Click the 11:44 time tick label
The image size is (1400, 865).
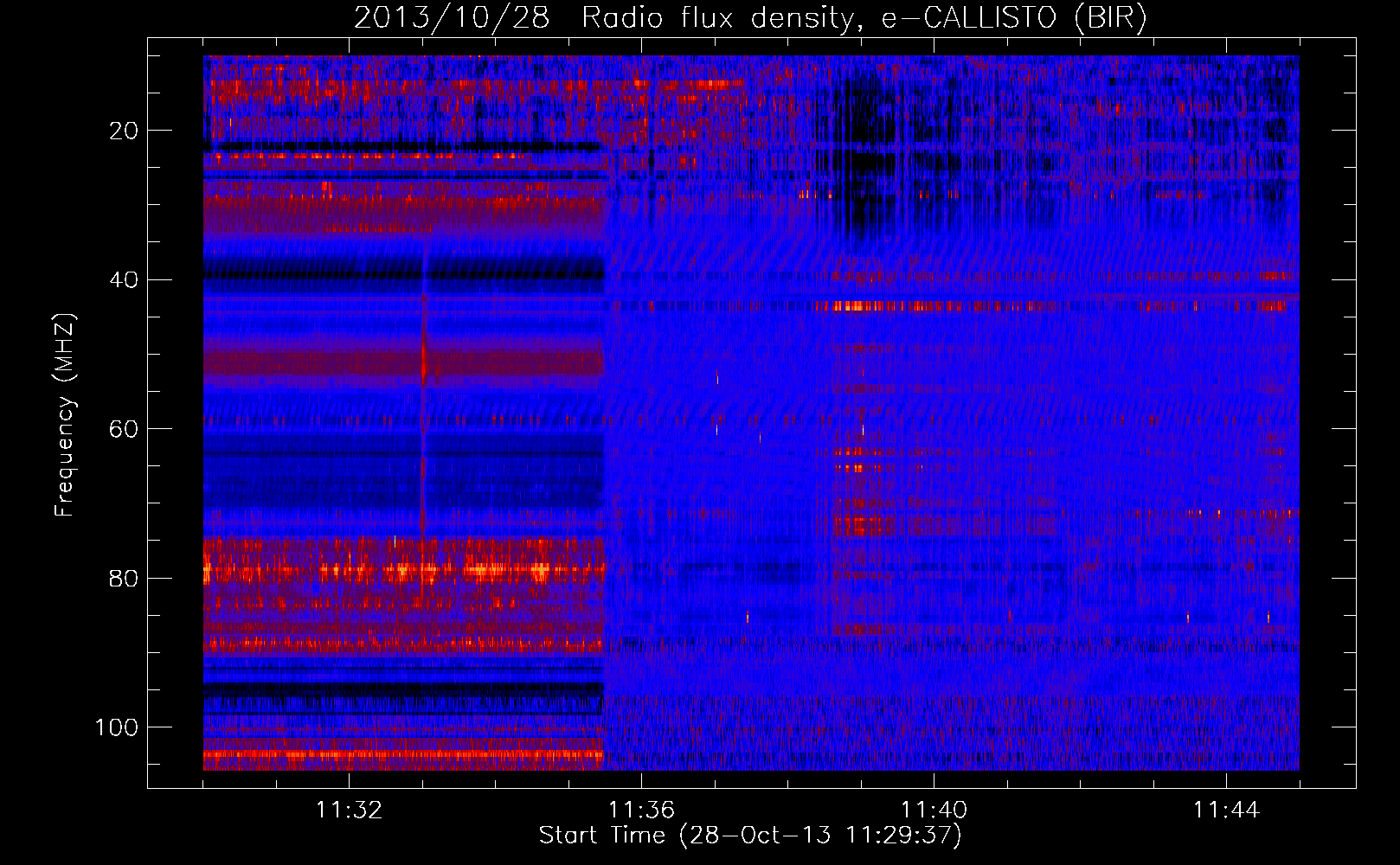coord(1226,811)
